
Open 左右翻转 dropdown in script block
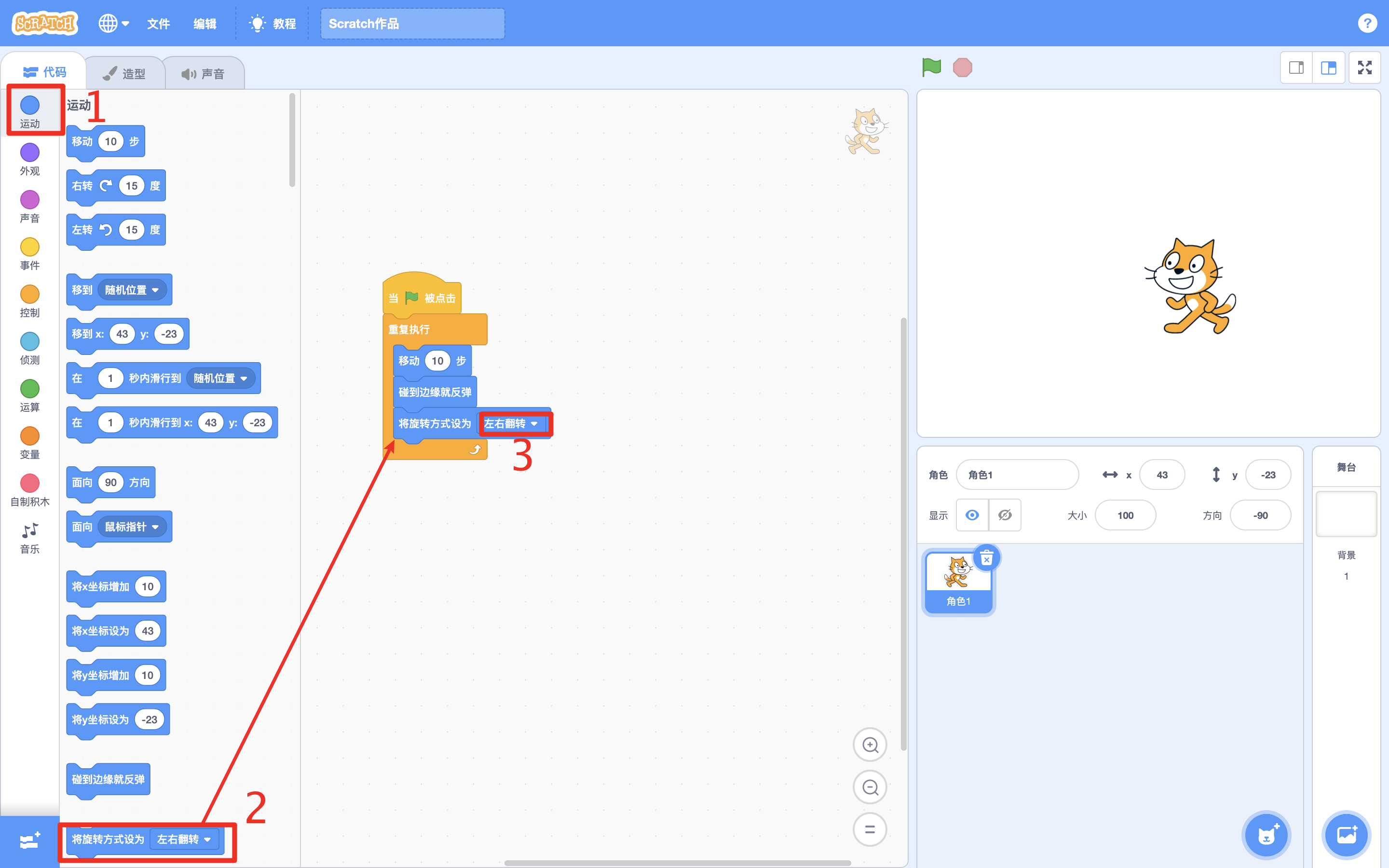511,424
